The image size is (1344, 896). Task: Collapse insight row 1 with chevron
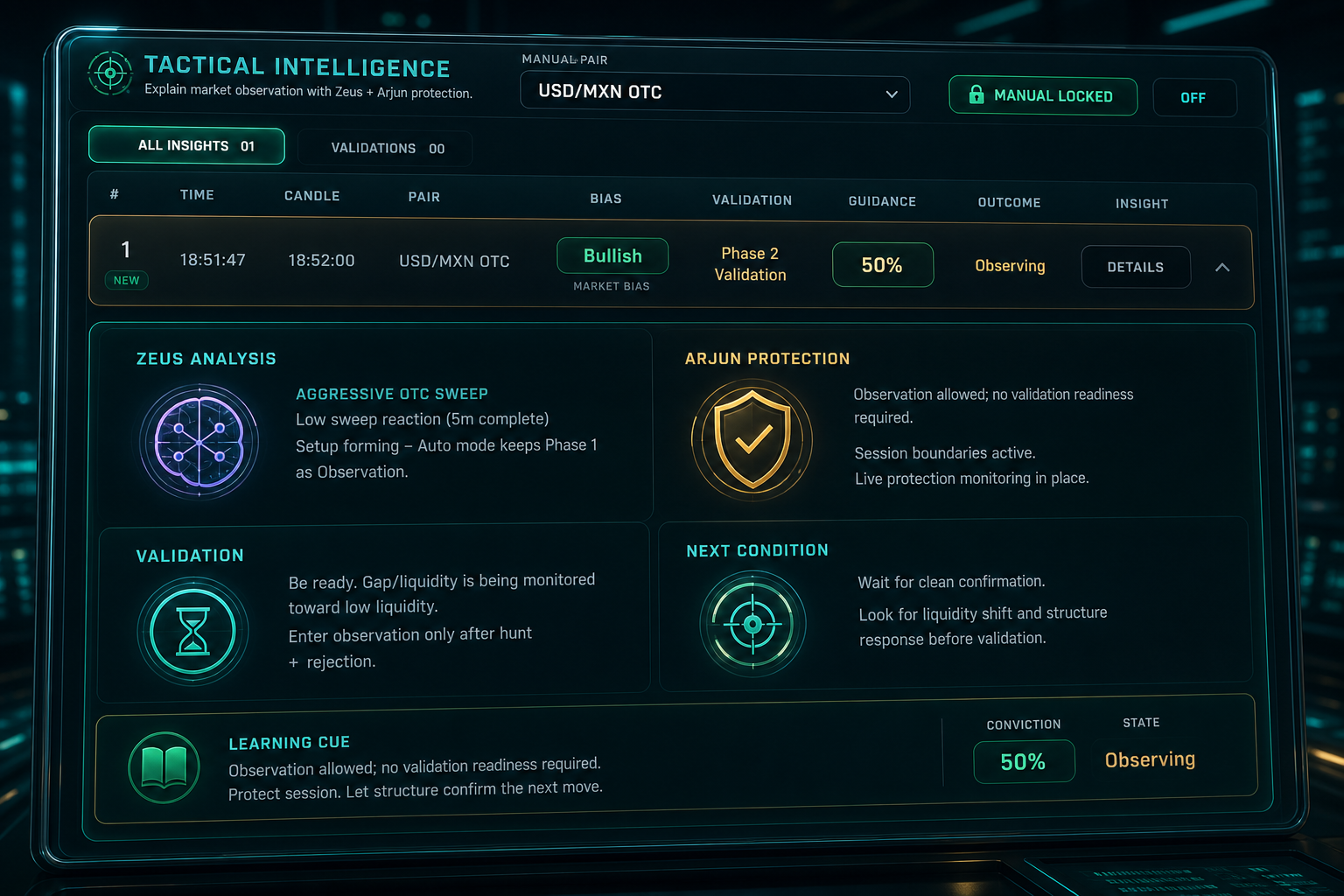click(x=1222, y=268)
